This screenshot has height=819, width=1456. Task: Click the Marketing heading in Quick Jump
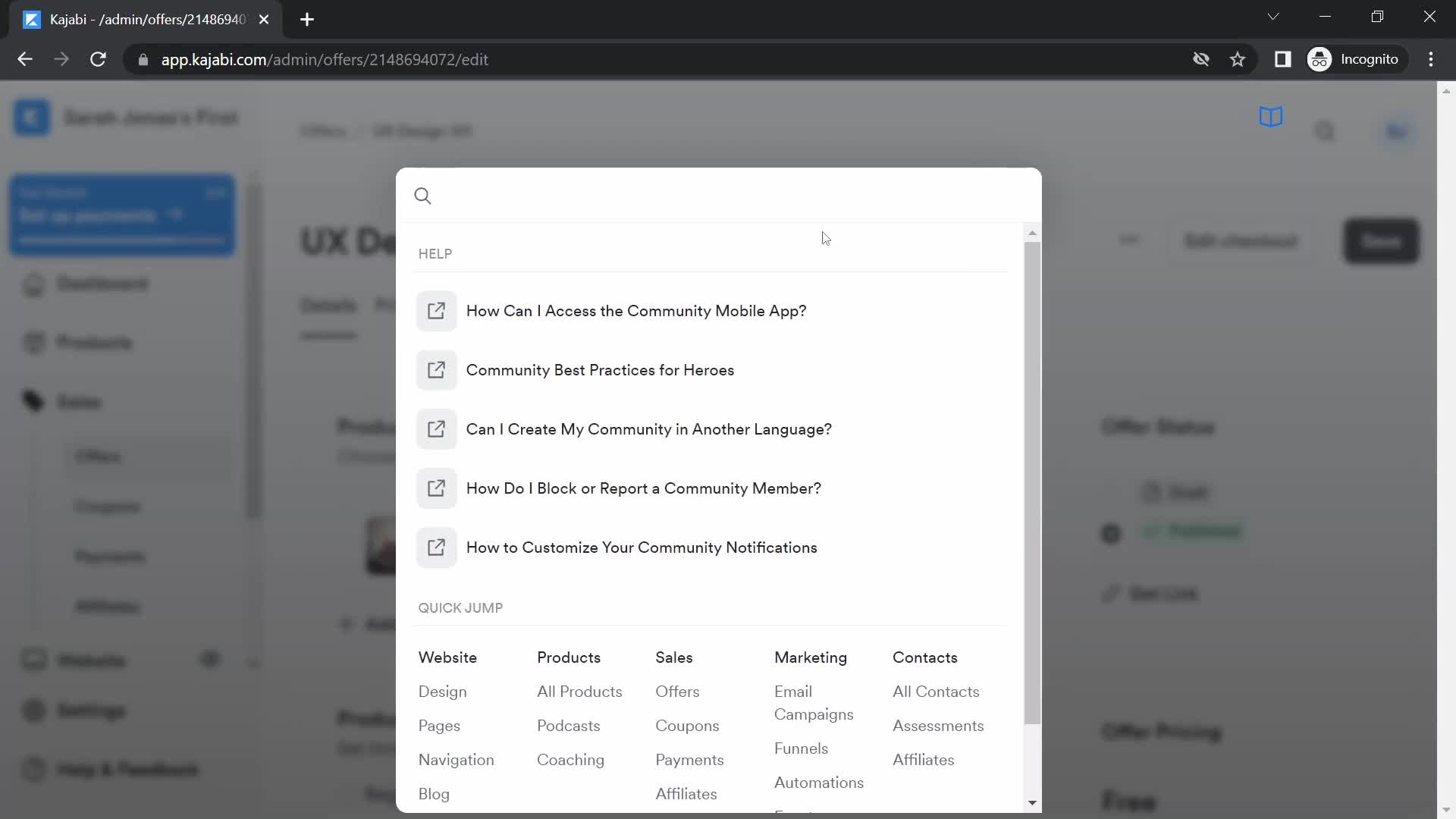click(811, 657)
